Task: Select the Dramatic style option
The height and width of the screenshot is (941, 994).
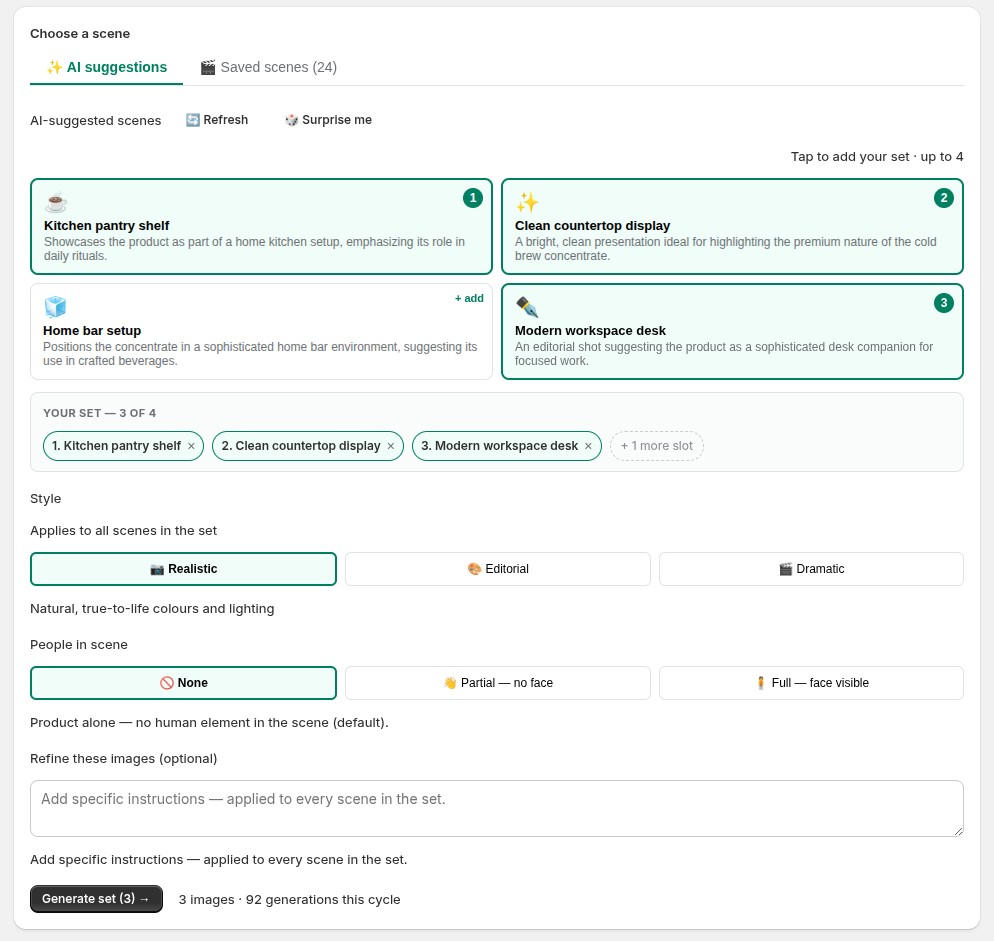Action: (811, 569)
